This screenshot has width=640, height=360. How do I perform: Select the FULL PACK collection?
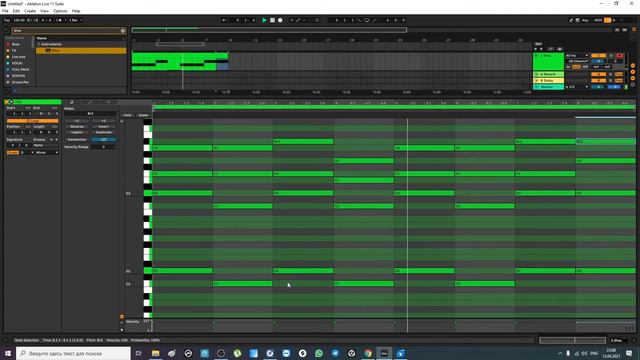20,70
